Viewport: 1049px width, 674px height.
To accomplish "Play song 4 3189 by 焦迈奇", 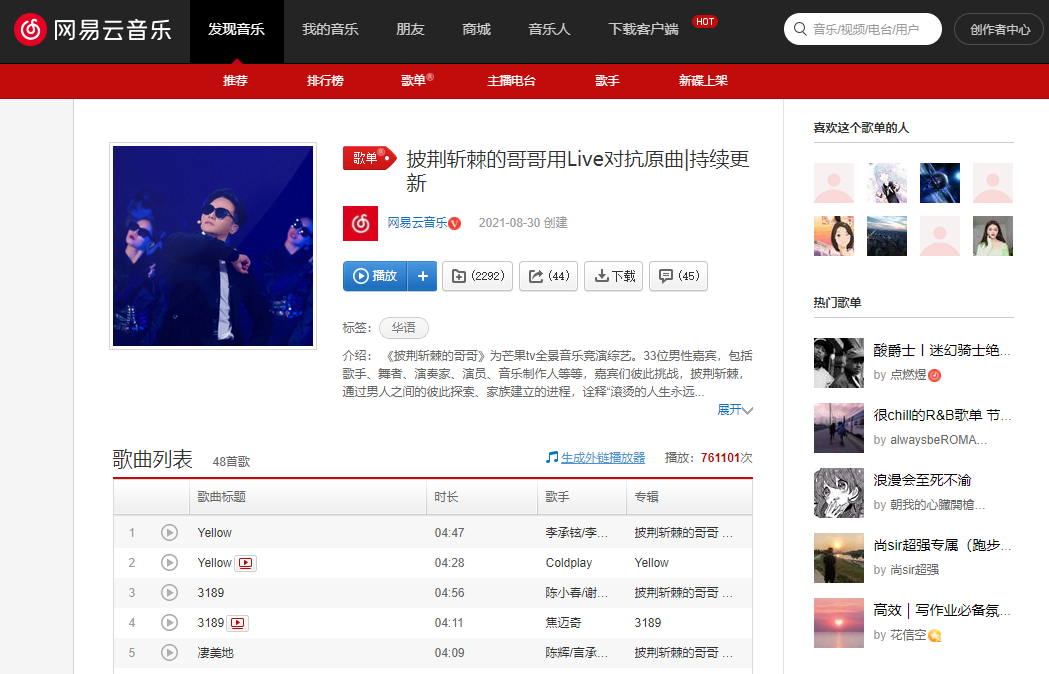I will [x=169, y=623].
